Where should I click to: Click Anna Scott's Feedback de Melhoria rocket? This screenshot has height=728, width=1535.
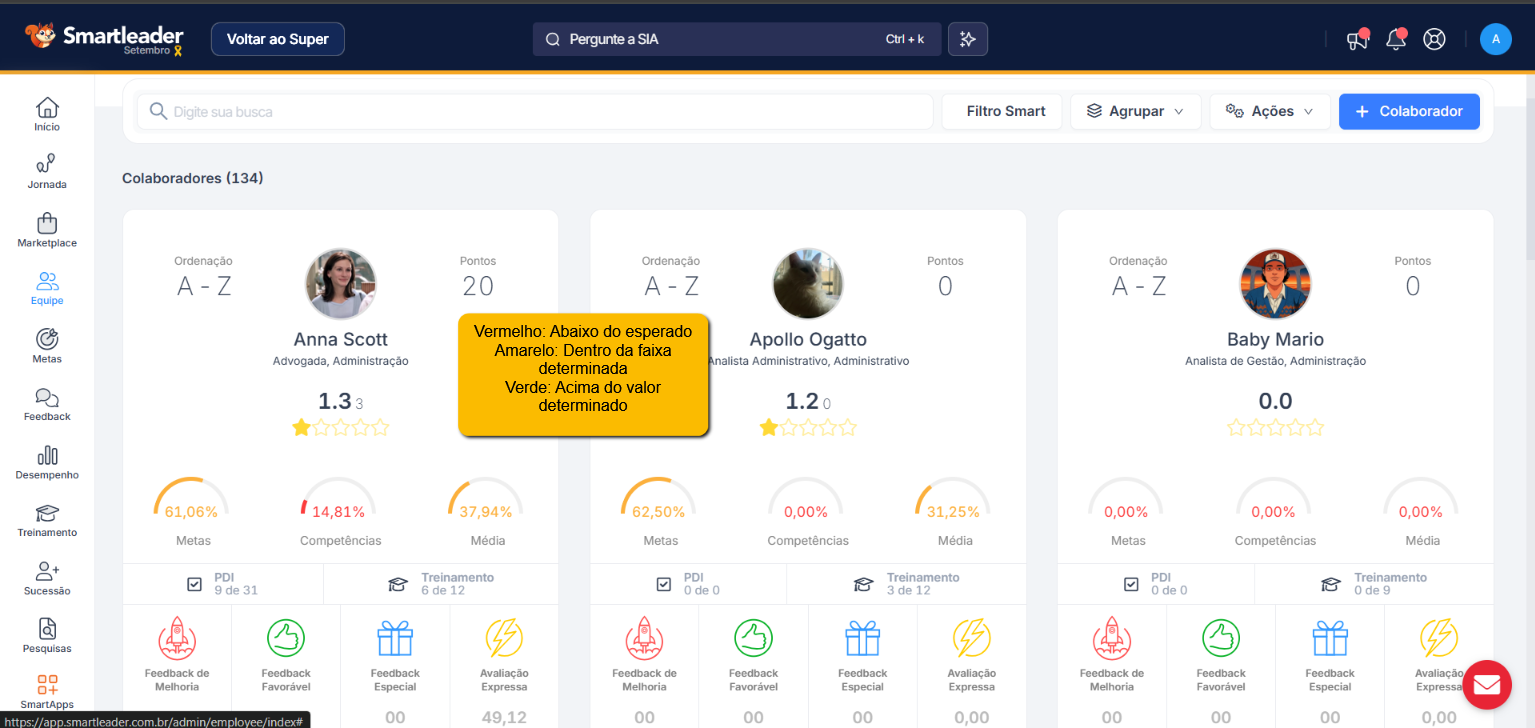[x=176, y=637]
